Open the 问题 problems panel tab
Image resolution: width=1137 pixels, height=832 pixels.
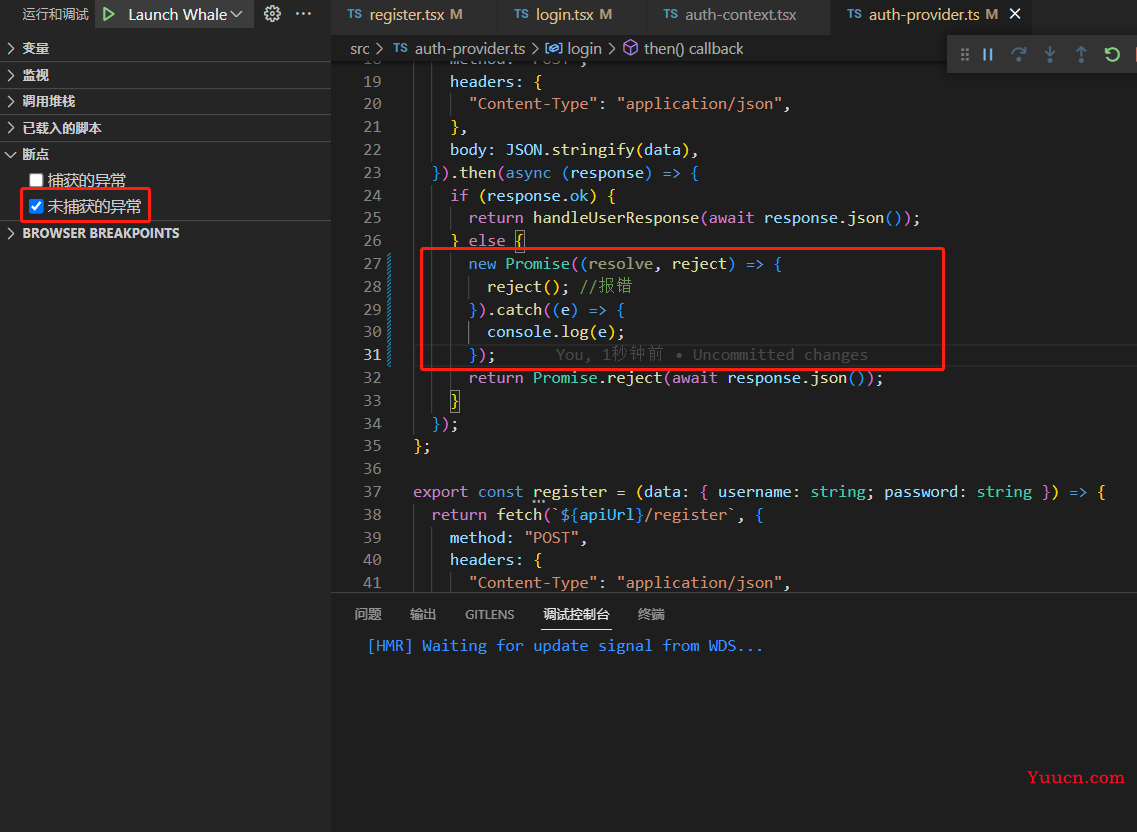click(368, 614)
